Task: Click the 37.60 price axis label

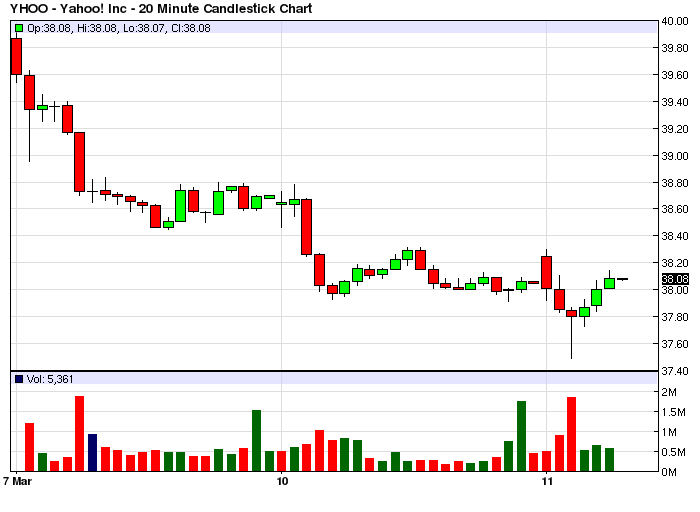Action: (x=675, y=344)
